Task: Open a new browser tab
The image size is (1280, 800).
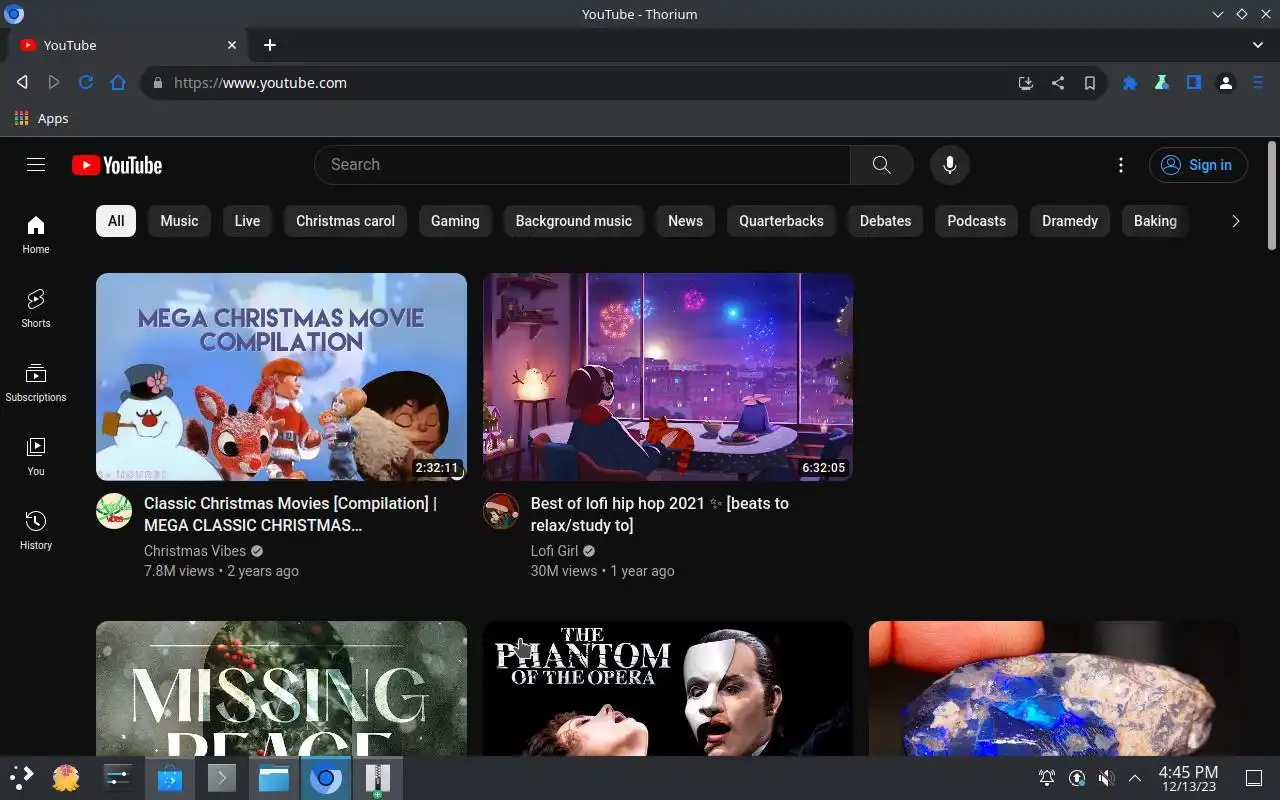Action: click(x=269, y=45)
